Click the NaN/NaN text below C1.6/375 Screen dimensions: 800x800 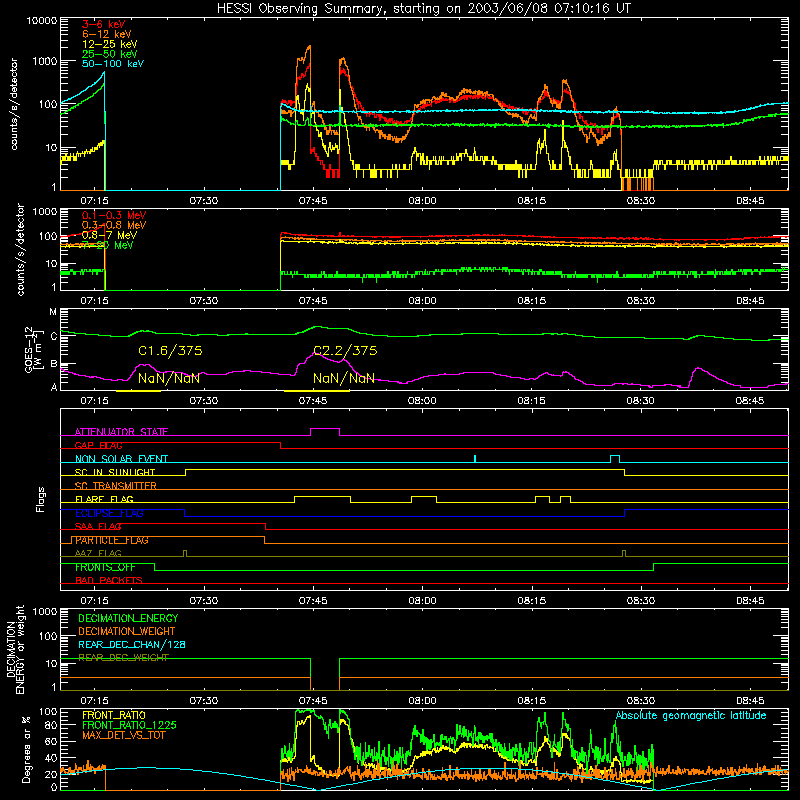point(169,379)
